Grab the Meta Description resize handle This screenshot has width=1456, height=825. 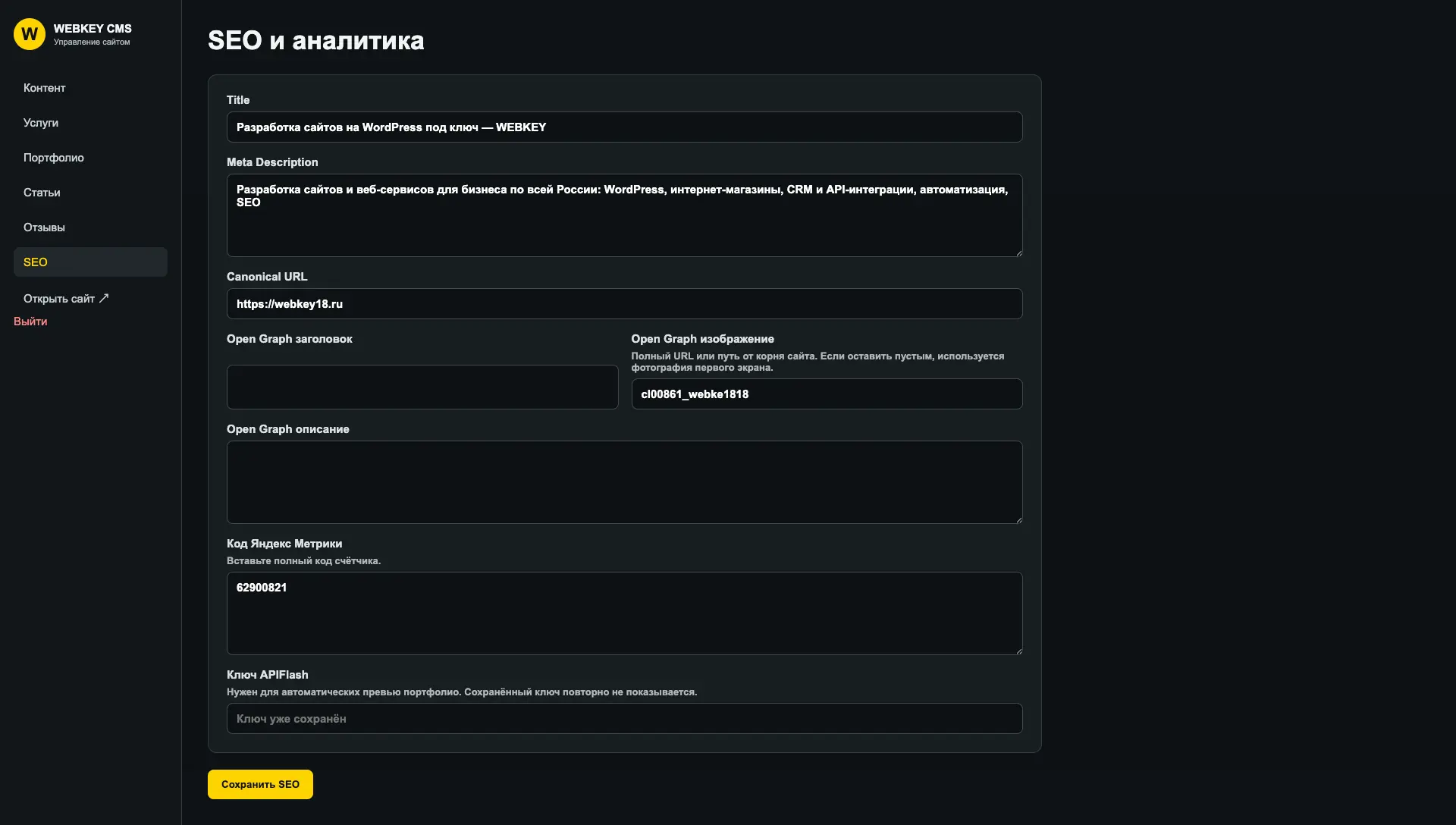click(x=1018, y=253)
